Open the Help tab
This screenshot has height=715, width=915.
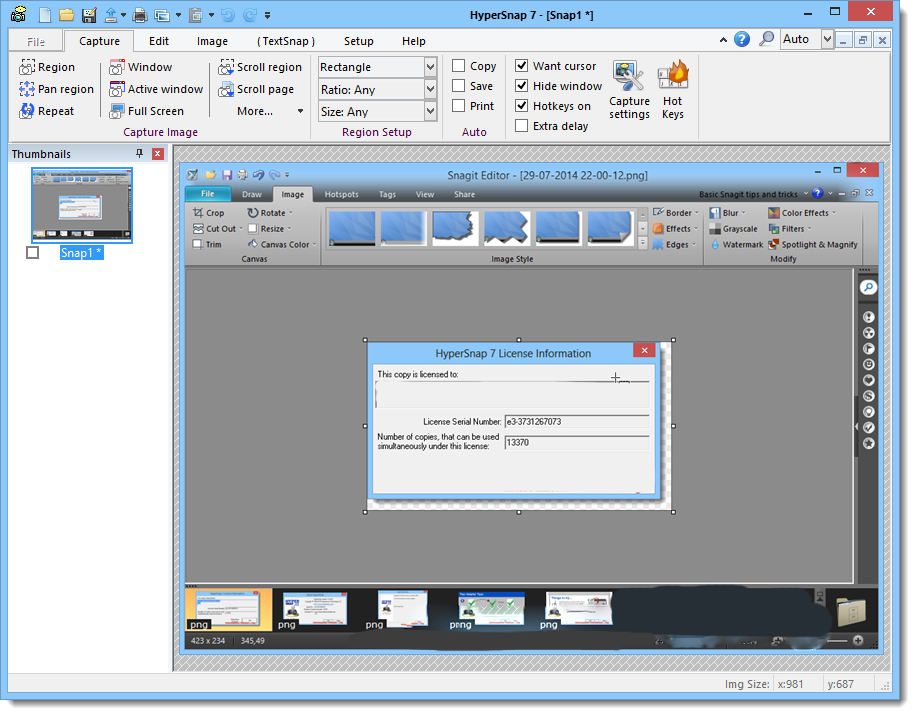tap(414, 41)
